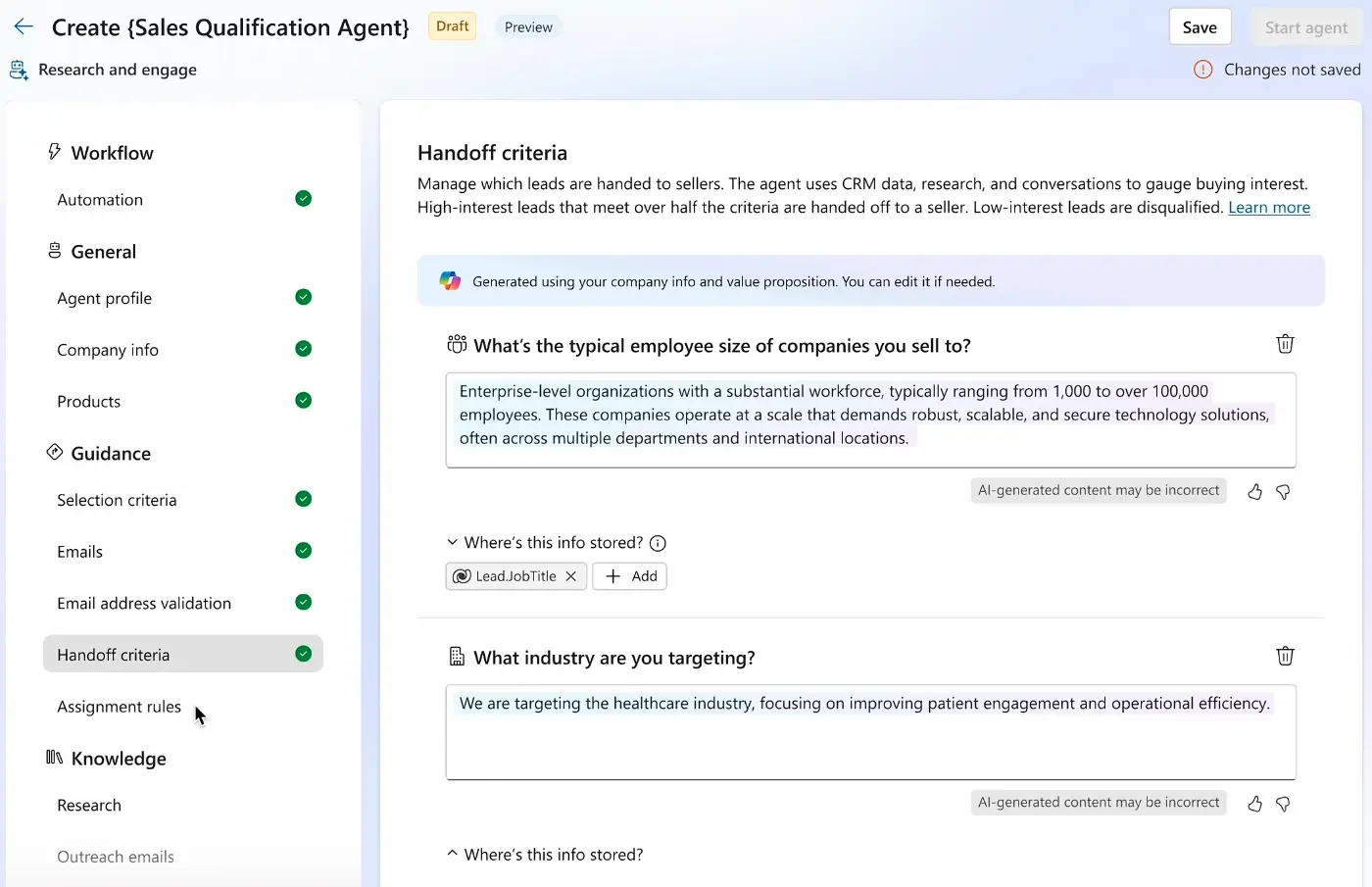Click the General heading
1372x887 pixels.
(x=104, y=252)
